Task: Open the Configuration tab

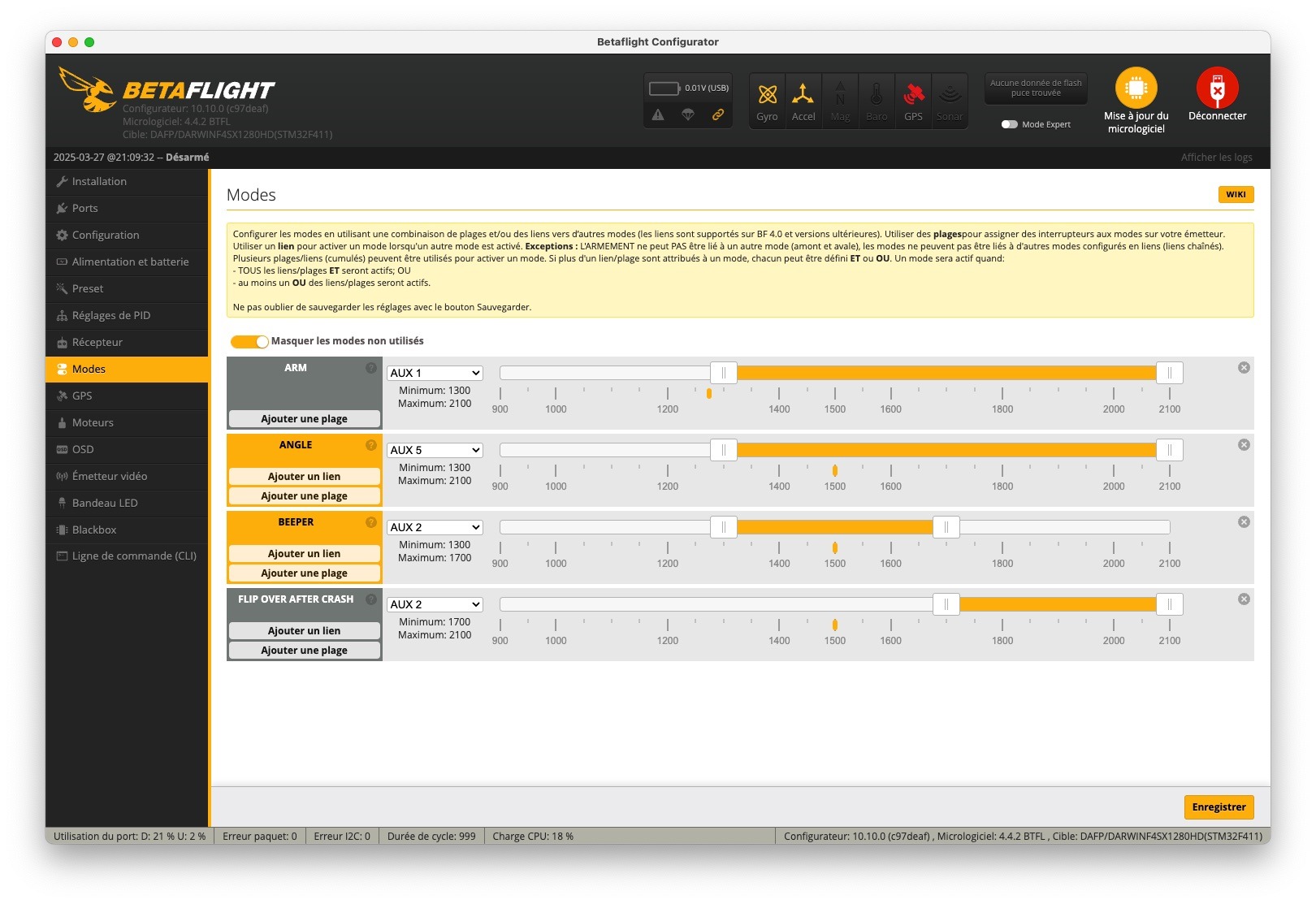Action: click(x=127, y=236)
